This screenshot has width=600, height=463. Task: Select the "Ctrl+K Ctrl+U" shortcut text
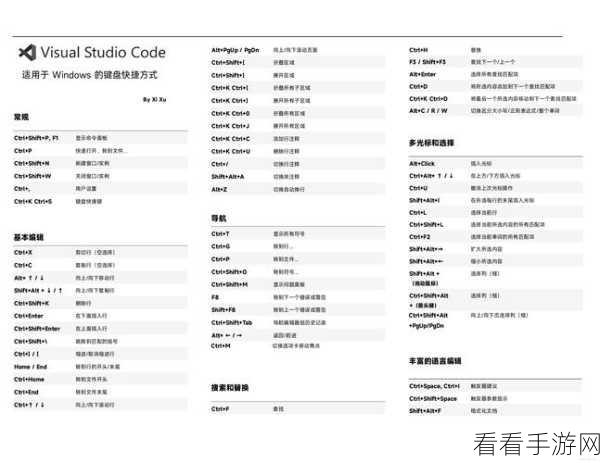(x=231, y=151)
